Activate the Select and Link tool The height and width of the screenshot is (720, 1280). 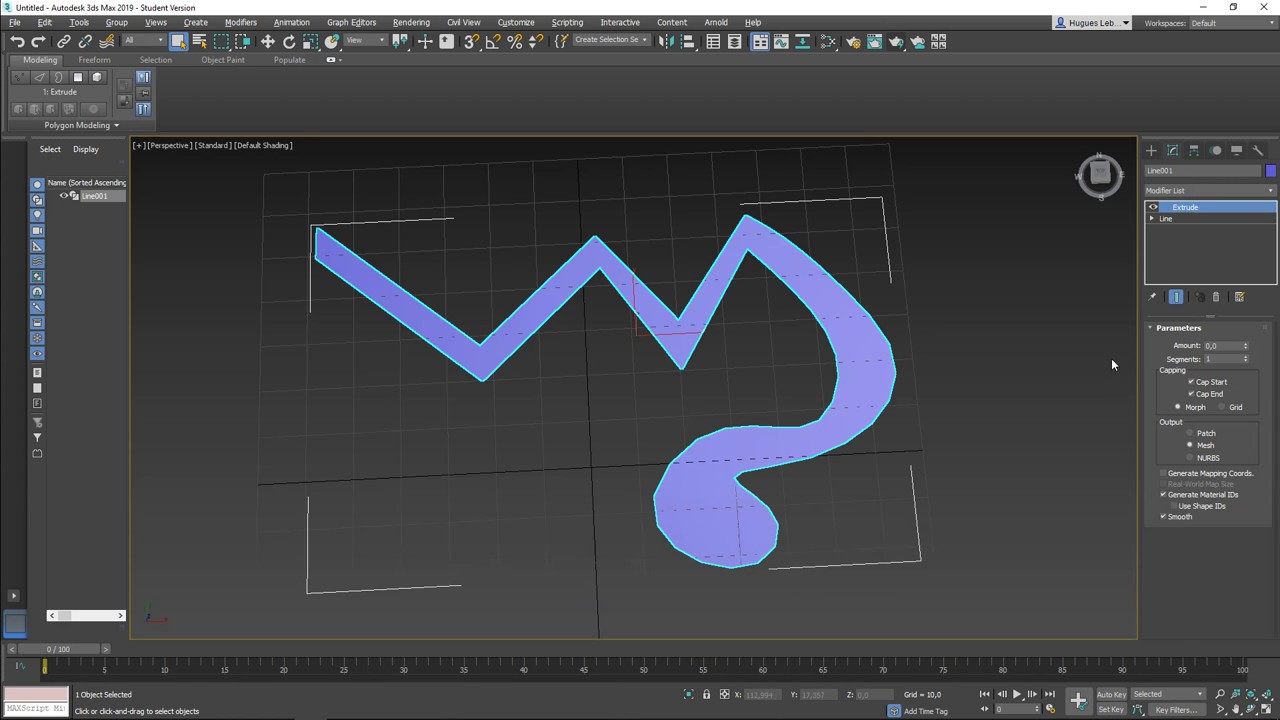64,41
